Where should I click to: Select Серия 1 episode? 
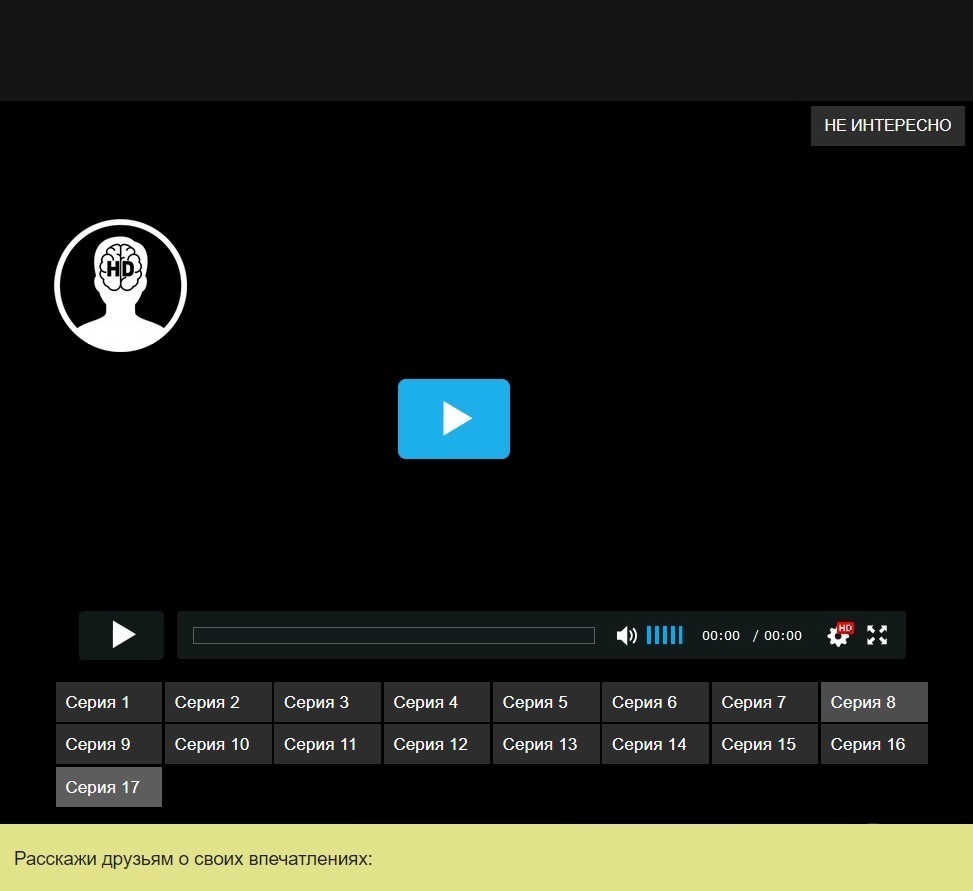[x=108, y=702]
